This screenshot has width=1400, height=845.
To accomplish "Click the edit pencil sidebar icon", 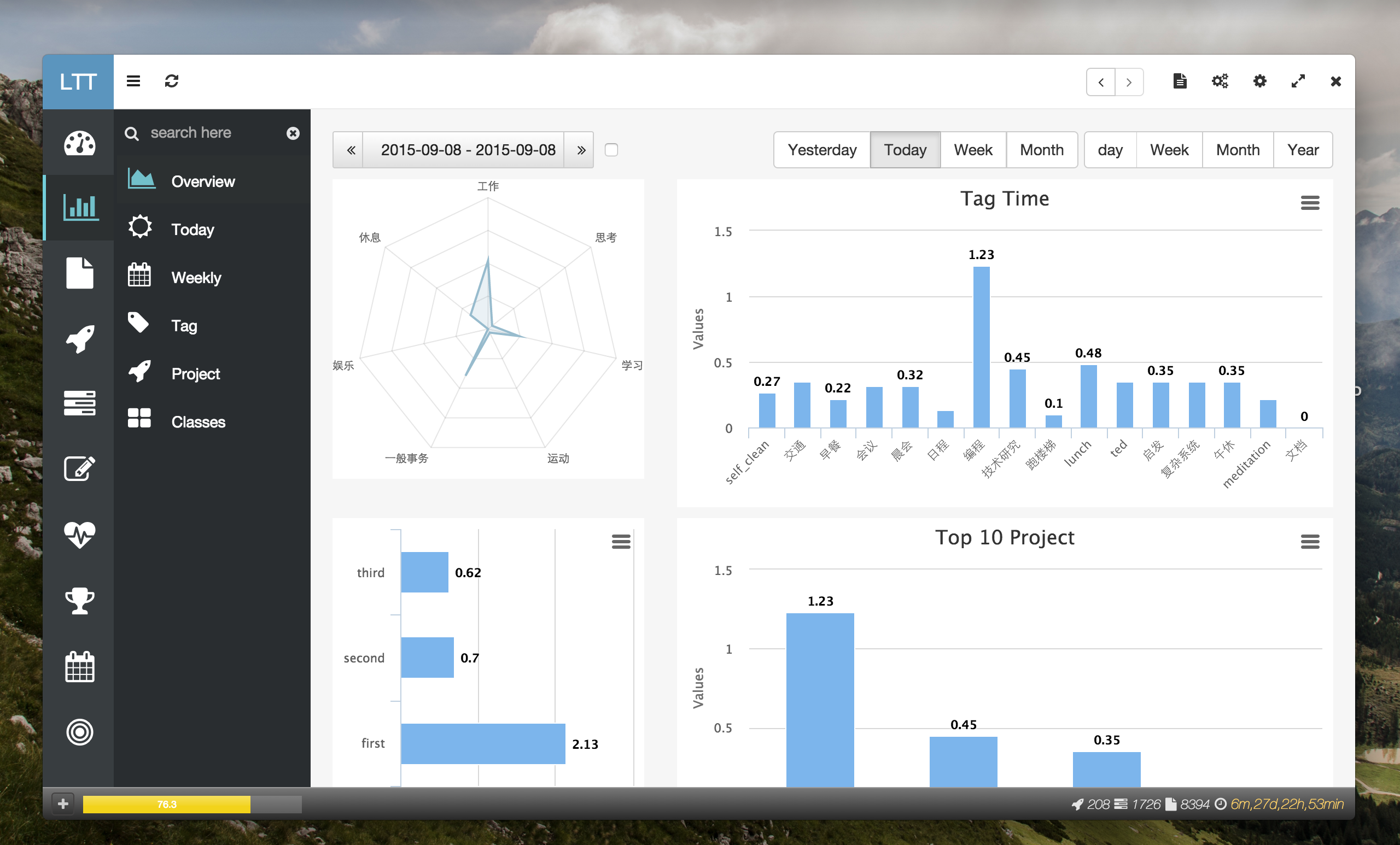I will point(79,468).
